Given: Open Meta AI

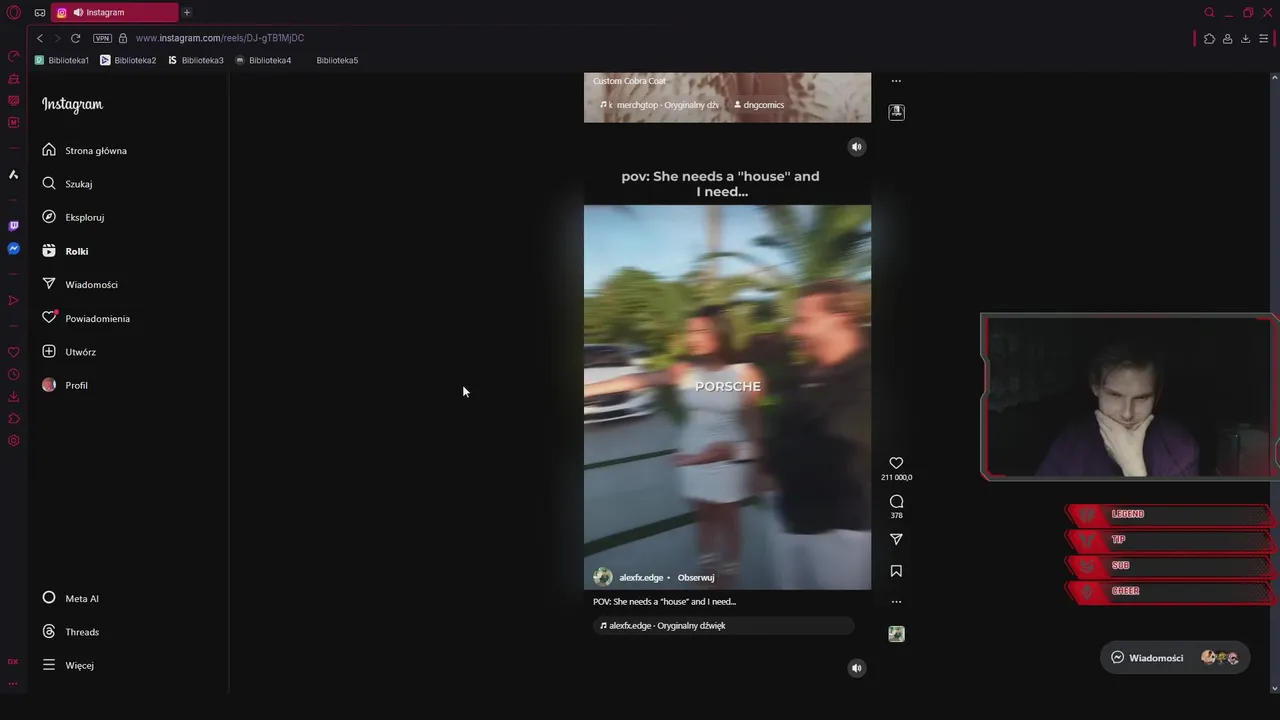Looking at the screenshot, I should click(x=71, y=598).
